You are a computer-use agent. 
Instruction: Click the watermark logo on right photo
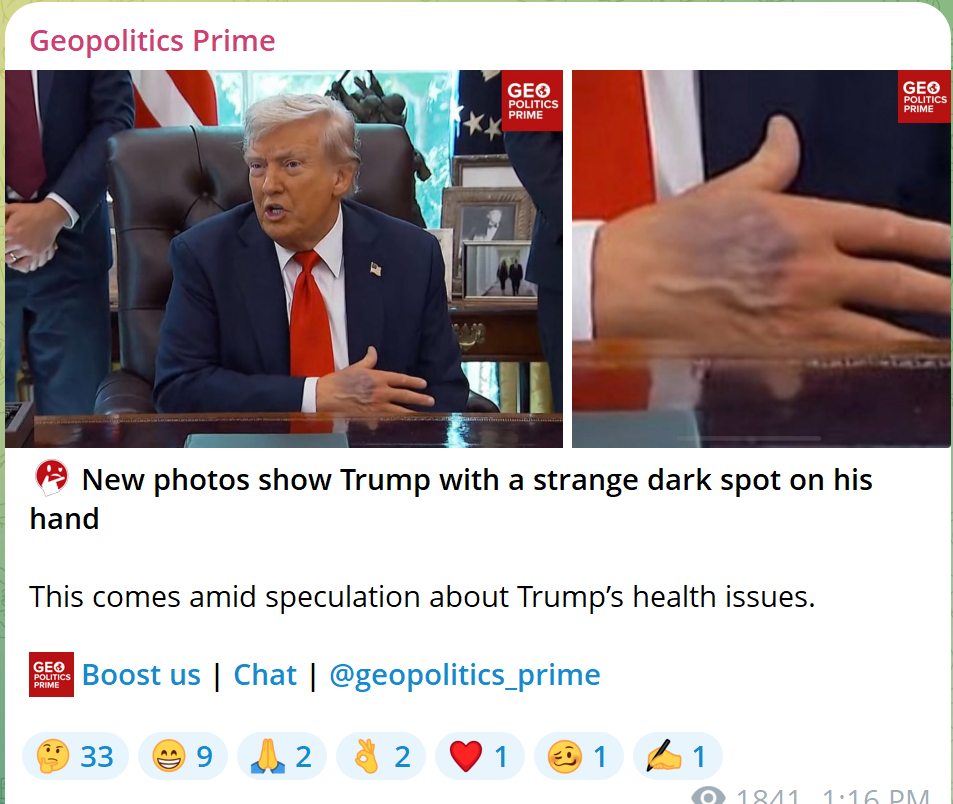924,97
